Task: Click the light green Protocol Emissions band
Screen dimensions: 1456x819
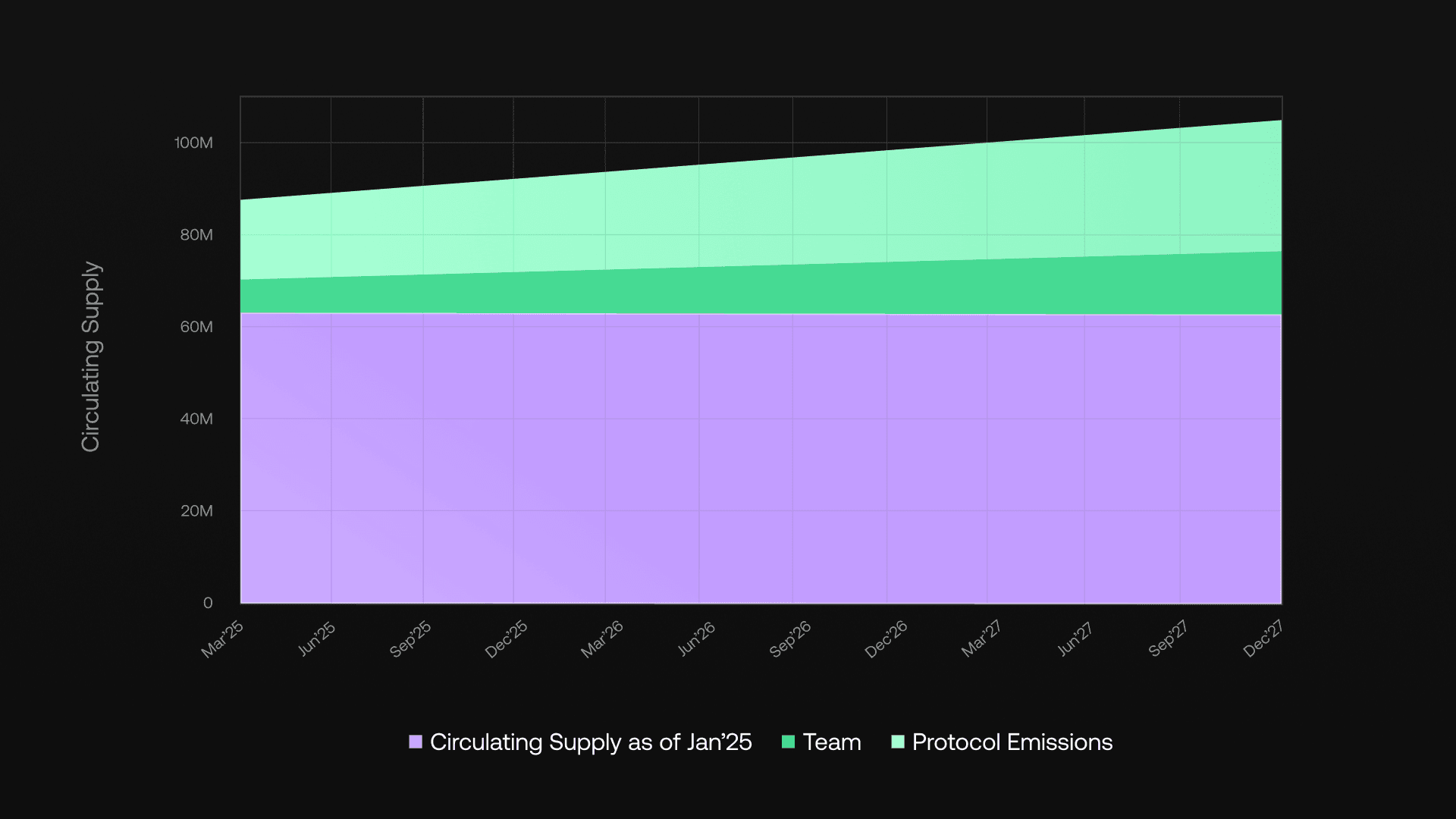Action: [758, 212]
